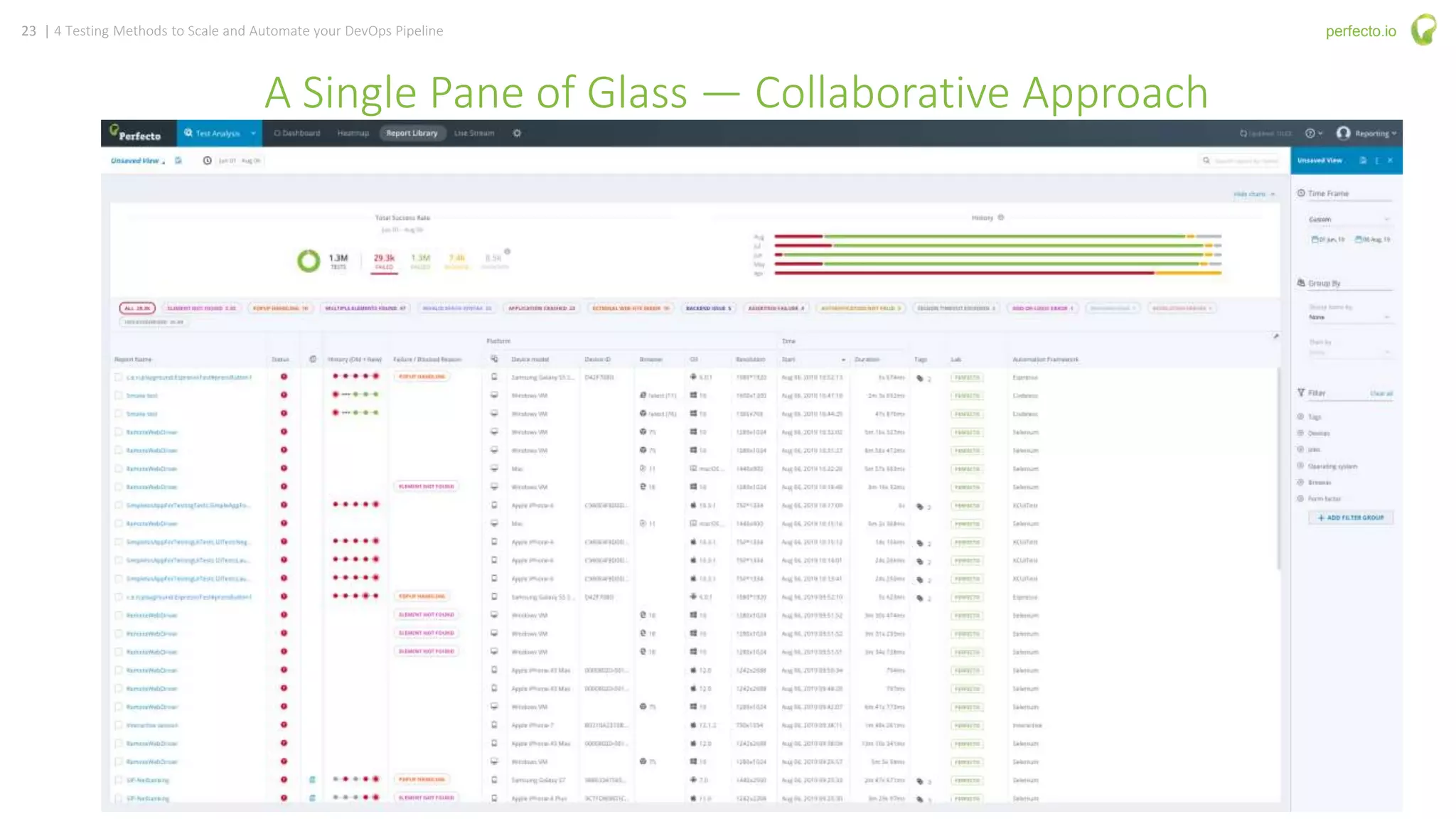Click the start date calendar icon
This screenshot has height=819, width=1456.
[1315, 240]
